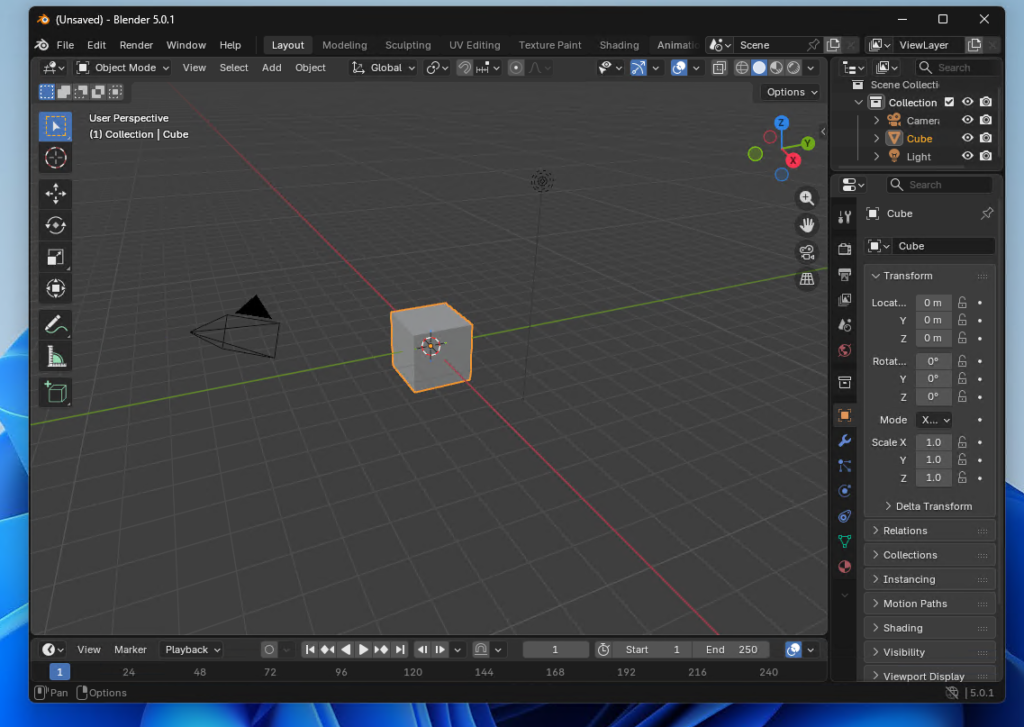The width and height of the screenshot is (1024, 727).
Task: Activate the Annotate pencil tool
Action: pyautogui.click(x=55, y=324)
